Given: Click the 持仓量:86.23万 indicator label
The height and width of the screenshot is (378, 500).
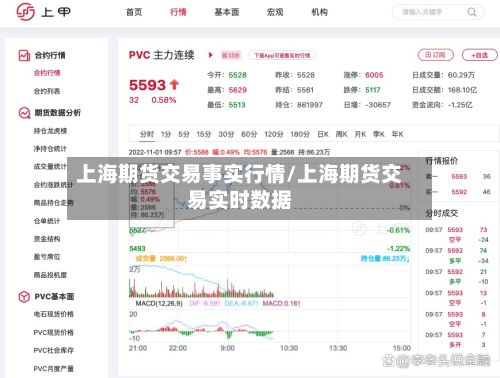Looking at the screenshot, I should pyautogui.click(x=385, y=259).
